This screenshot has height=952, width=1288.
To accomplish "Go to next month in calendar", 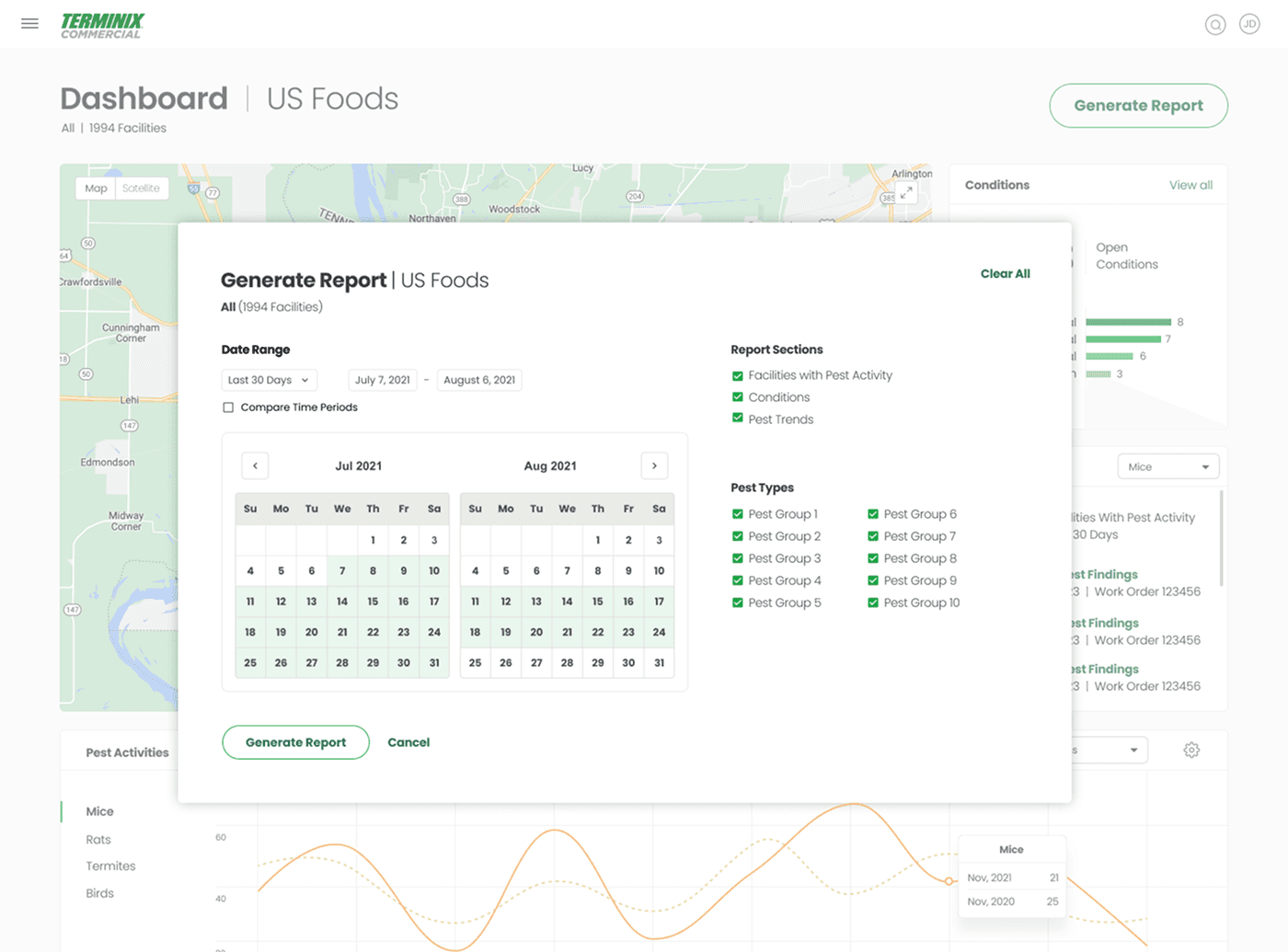I will [654, 465].
